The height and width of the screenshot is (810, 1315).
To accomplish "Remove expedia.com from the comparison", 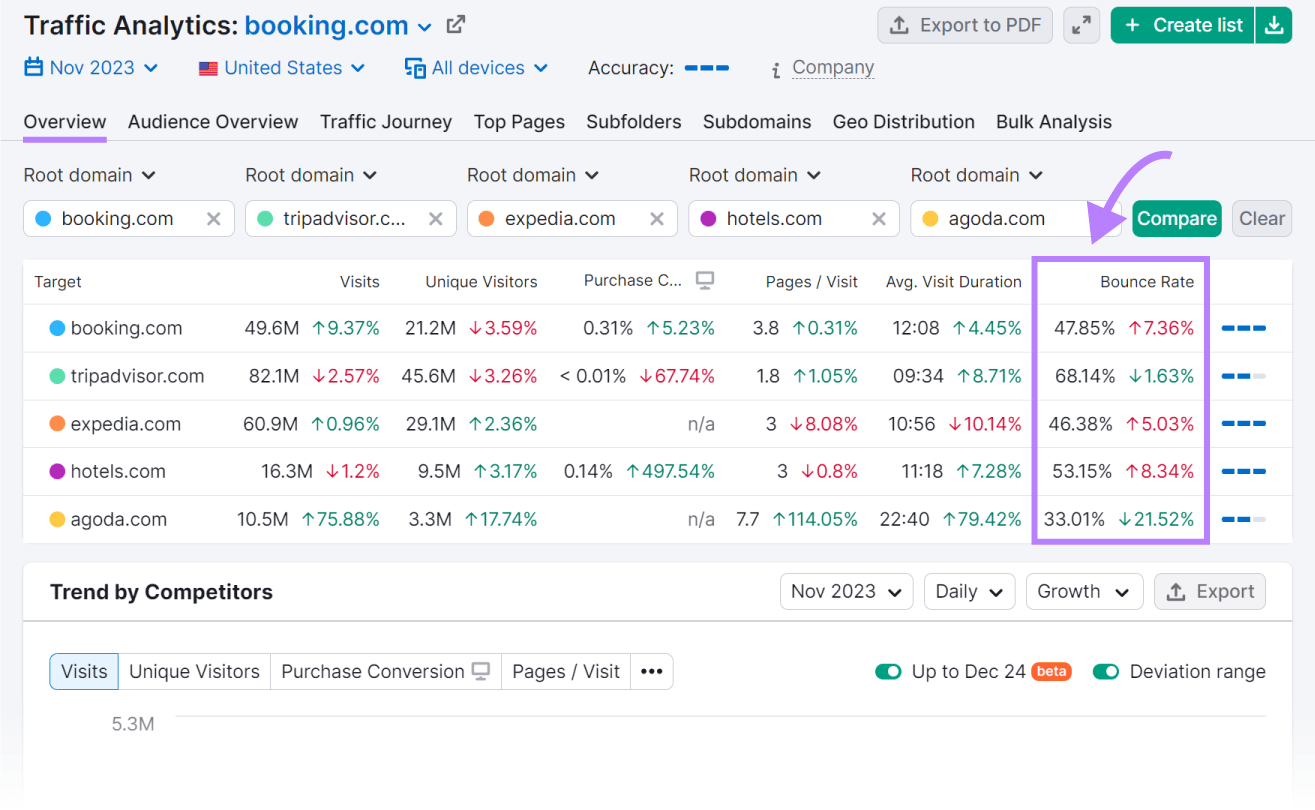I will coord(657,218).
